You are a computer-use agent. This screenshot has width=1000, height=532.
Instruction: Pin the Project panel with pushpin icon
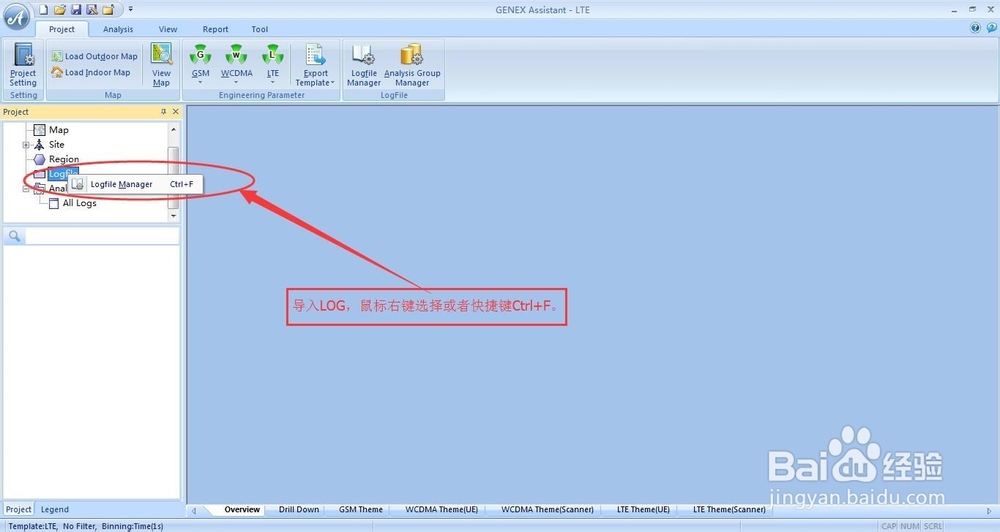[x=163, y=112]
